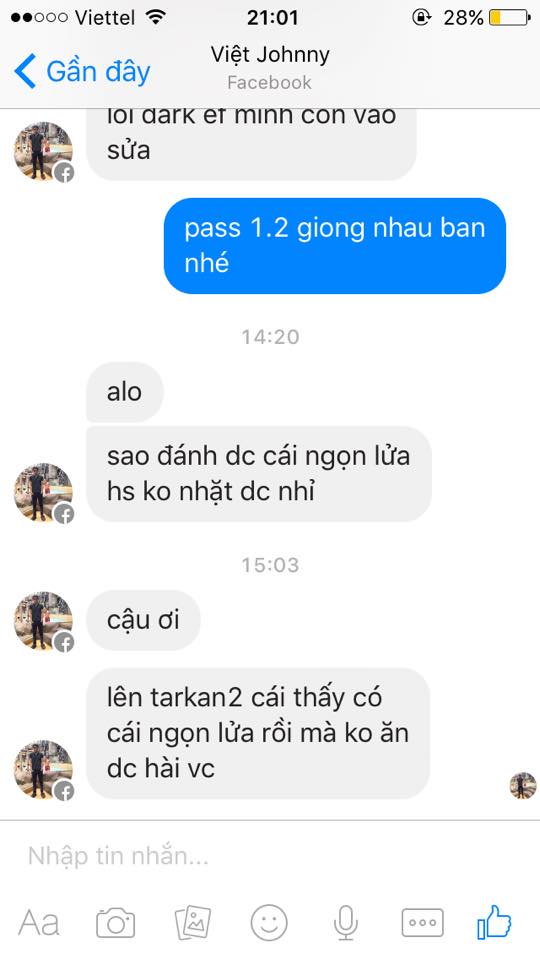Send a thumbs-up like
540x960 pixels.
click(x=494, y=921)
